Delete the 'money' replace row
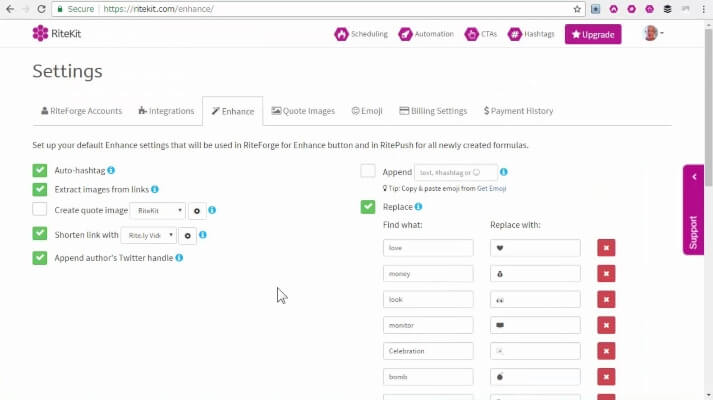The height and width of the screenshot is (400, 713). click(x=606, y=274)
